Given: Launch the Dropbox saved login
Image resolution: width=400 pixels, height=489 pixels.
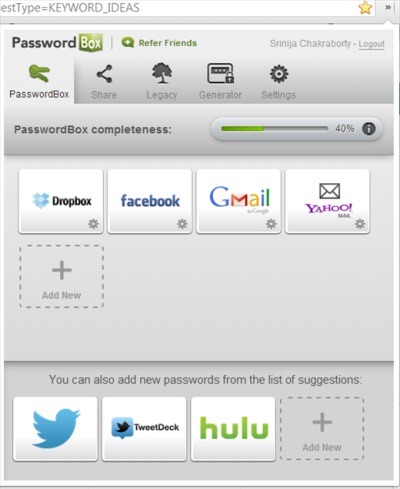Looking at the screenshot, I should (61, 201).
